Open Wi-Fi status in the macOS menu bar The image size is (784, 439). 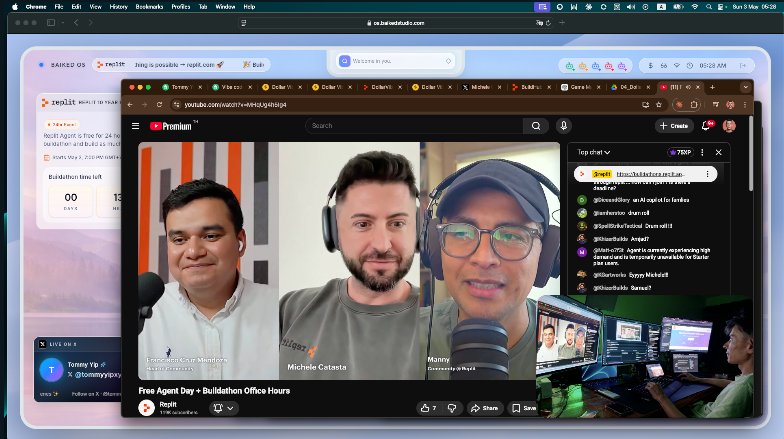[694, 7]
